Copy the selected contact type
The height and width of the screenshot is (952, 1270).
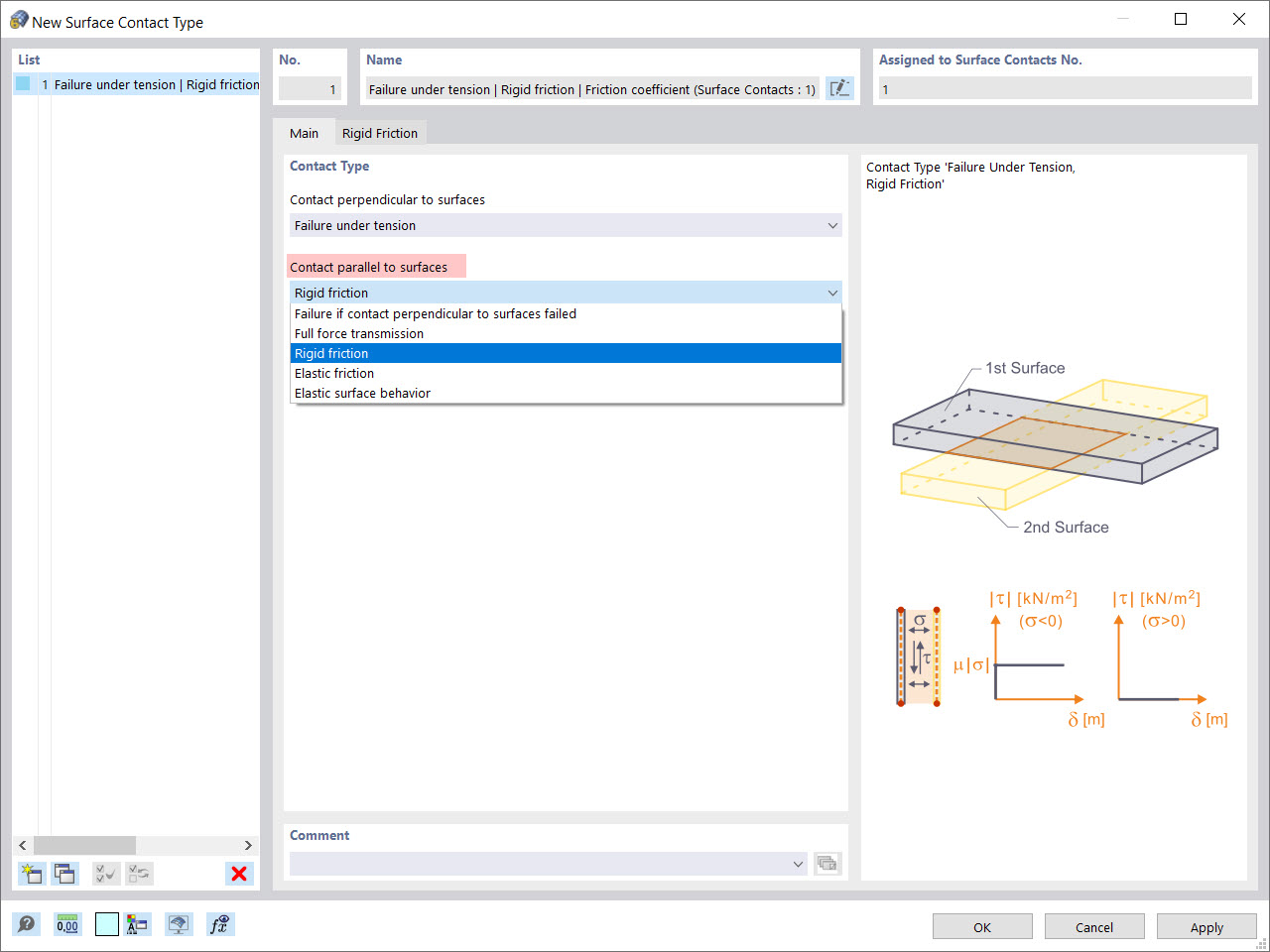(x=64, y=874)
